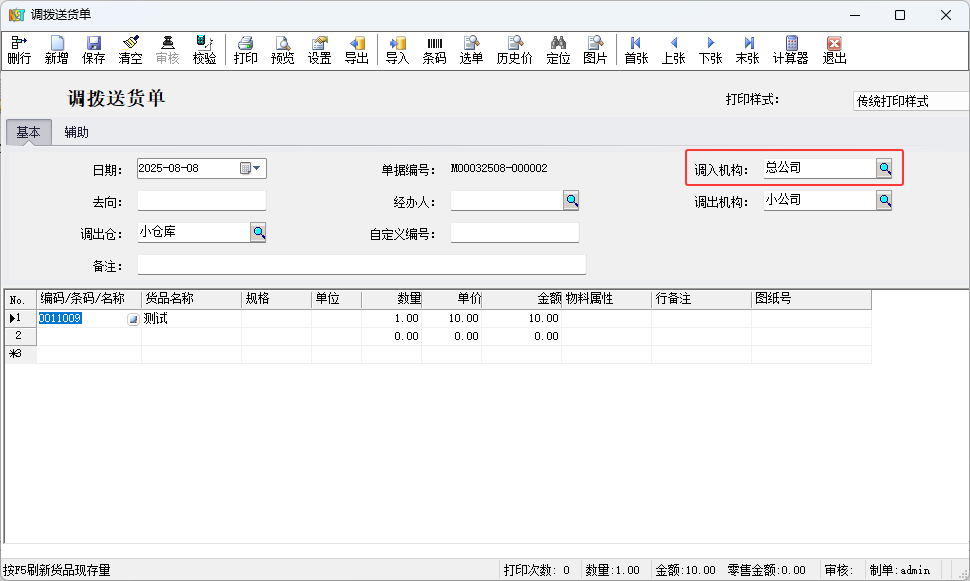
Task: Click the 金额 column header
Action: 521,299
